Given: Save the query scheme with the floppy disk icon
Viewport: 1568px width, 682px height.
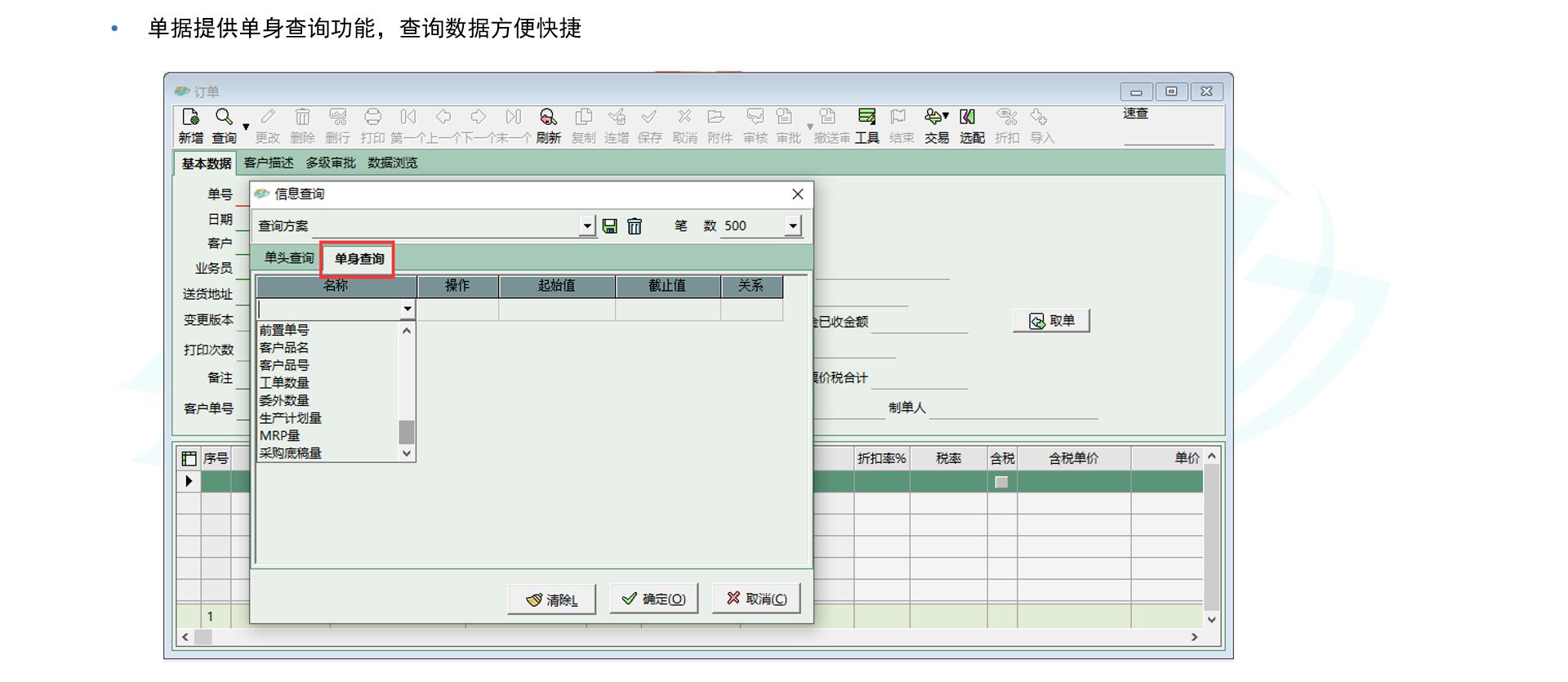Looking at the screenshot, I should pos(610,226).
